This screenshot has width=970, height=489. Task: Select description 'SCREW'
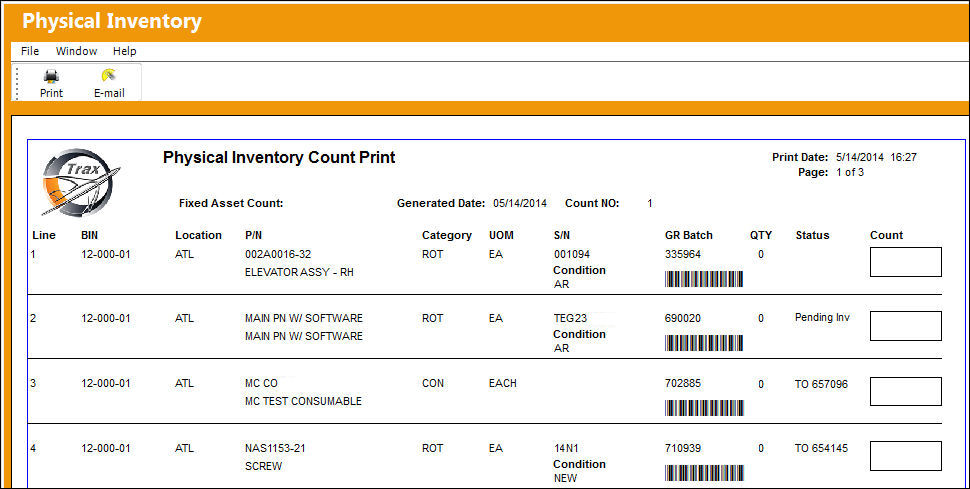point(264,466)
